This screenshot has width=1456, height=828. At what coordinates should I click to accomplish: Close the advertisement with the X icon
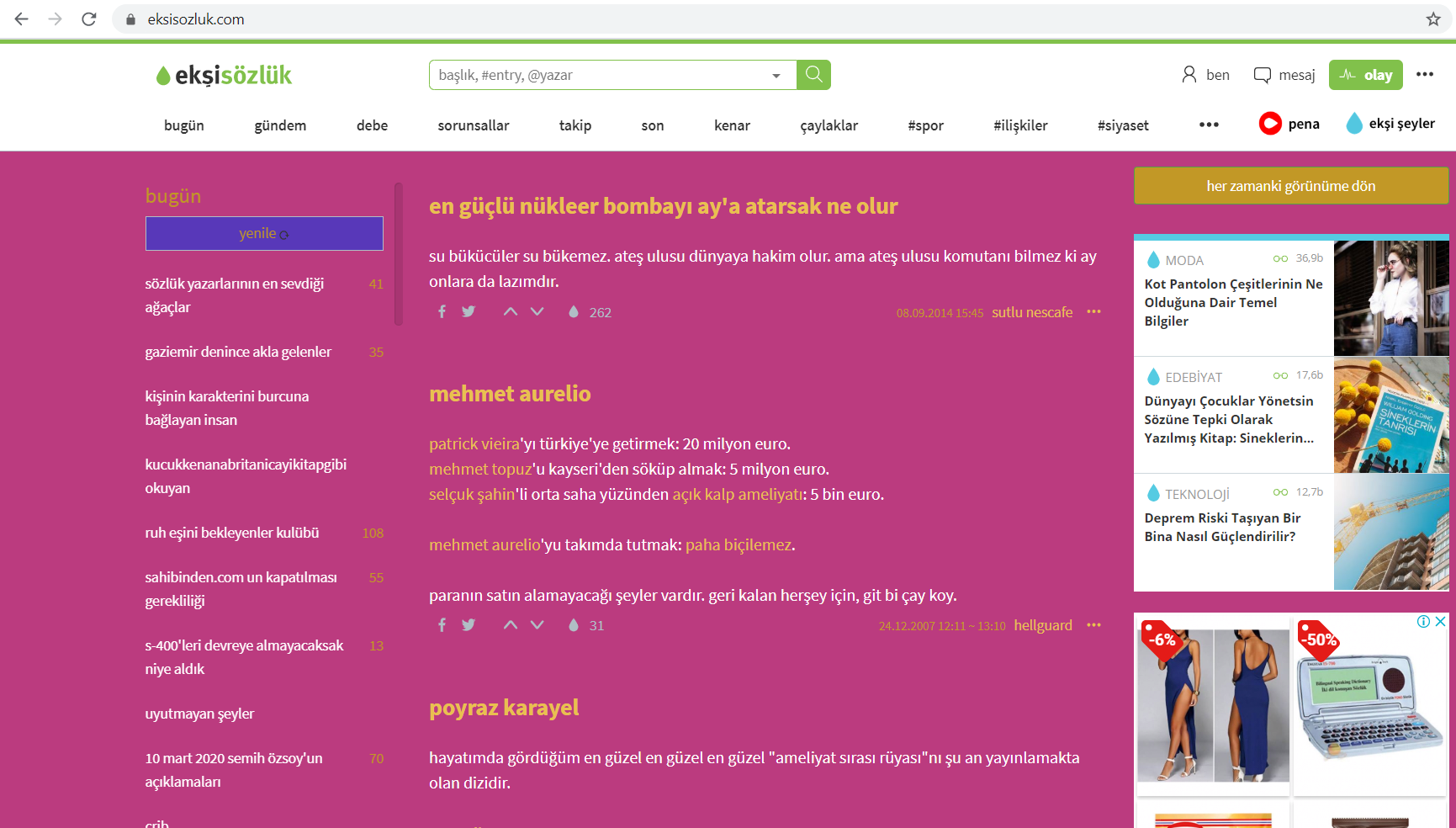click(1440, 622)
